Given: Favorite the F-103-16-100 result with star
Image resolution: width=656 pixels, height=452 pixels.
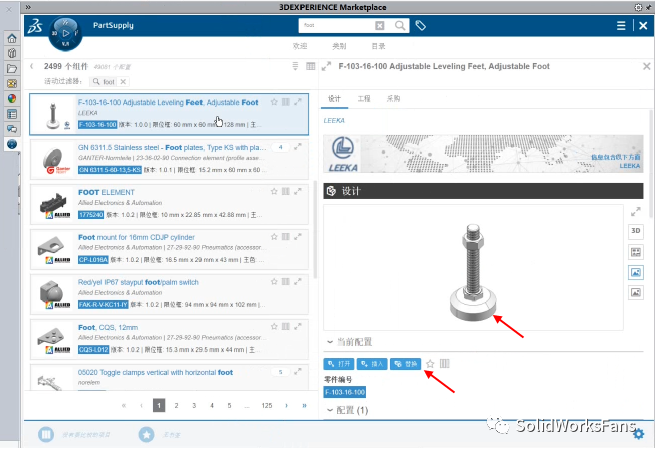Looking at the screenshot, I should [274, 102].
